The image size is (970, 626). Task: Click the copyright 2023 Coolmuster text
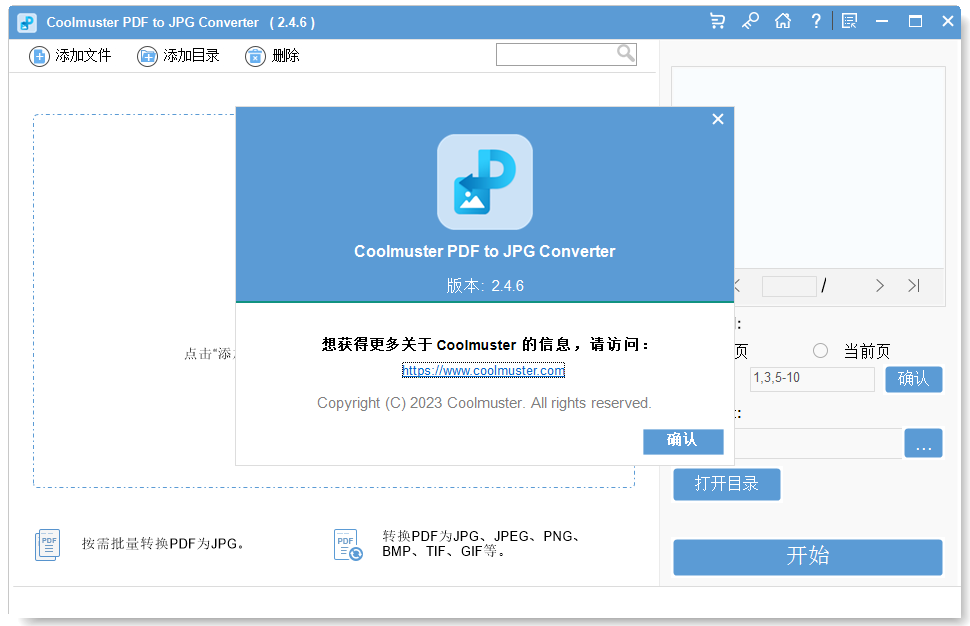484,403
